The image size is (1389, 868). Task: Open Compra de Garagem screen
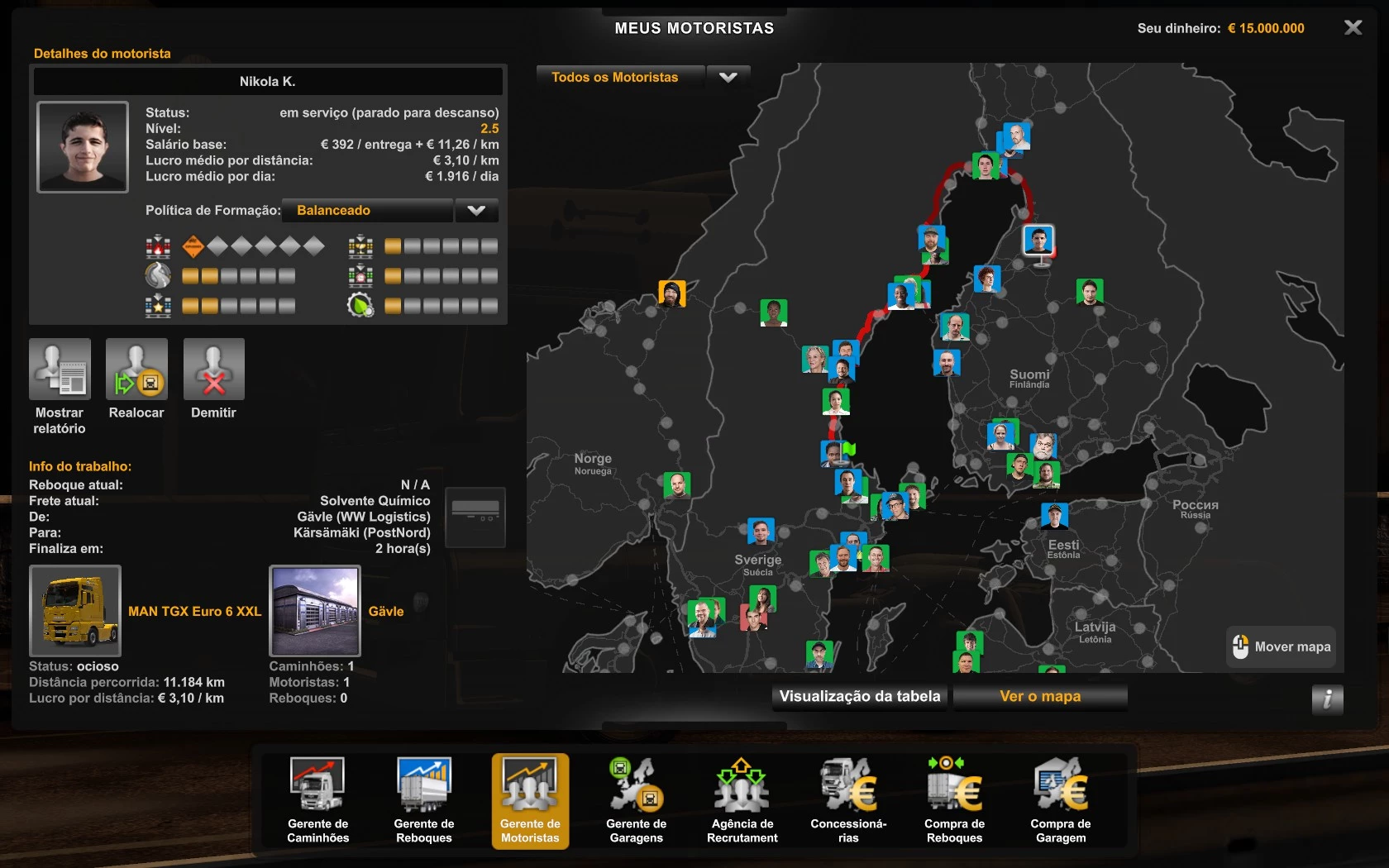tap(1060, 799)
